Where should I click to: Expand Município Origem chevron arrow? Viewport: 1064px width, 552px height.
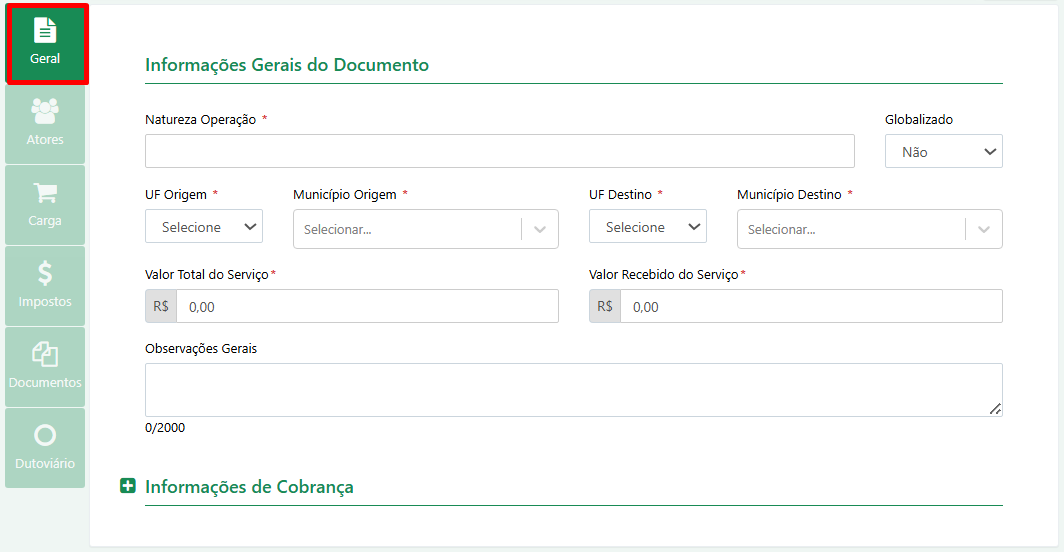pos(540,229)
